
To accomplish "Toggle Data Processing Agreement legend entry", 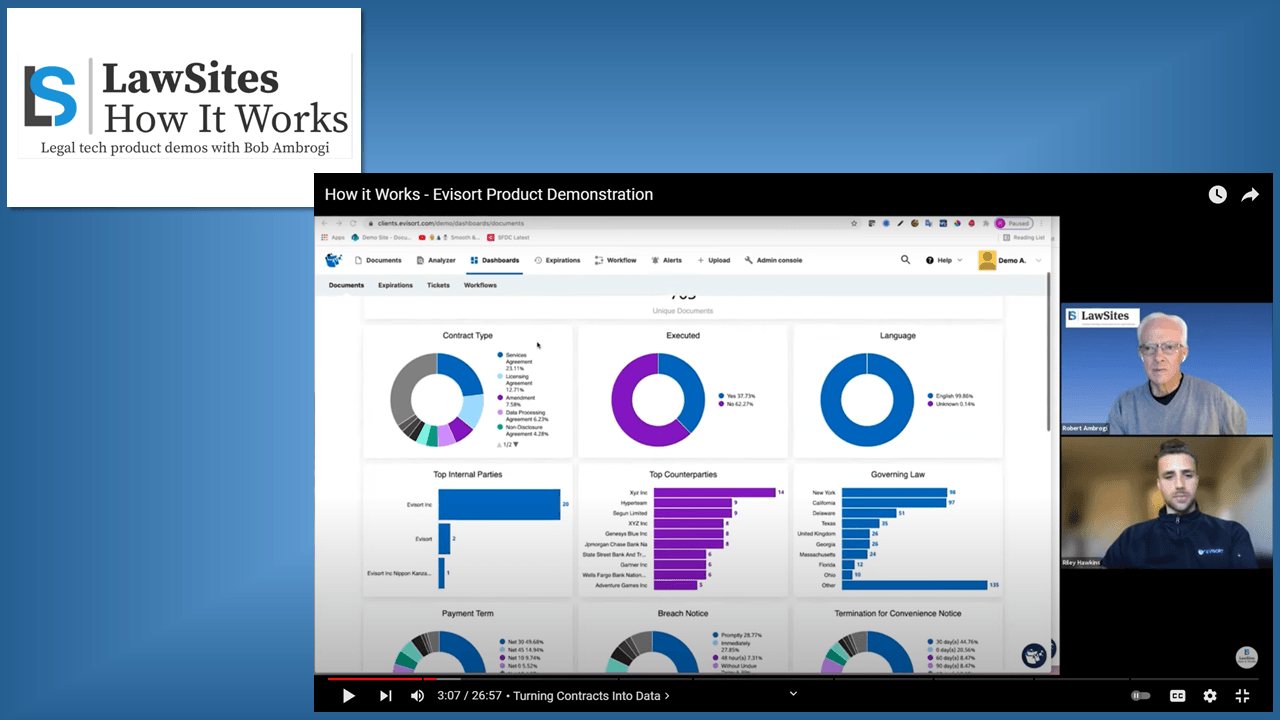I will pos(521,414).
